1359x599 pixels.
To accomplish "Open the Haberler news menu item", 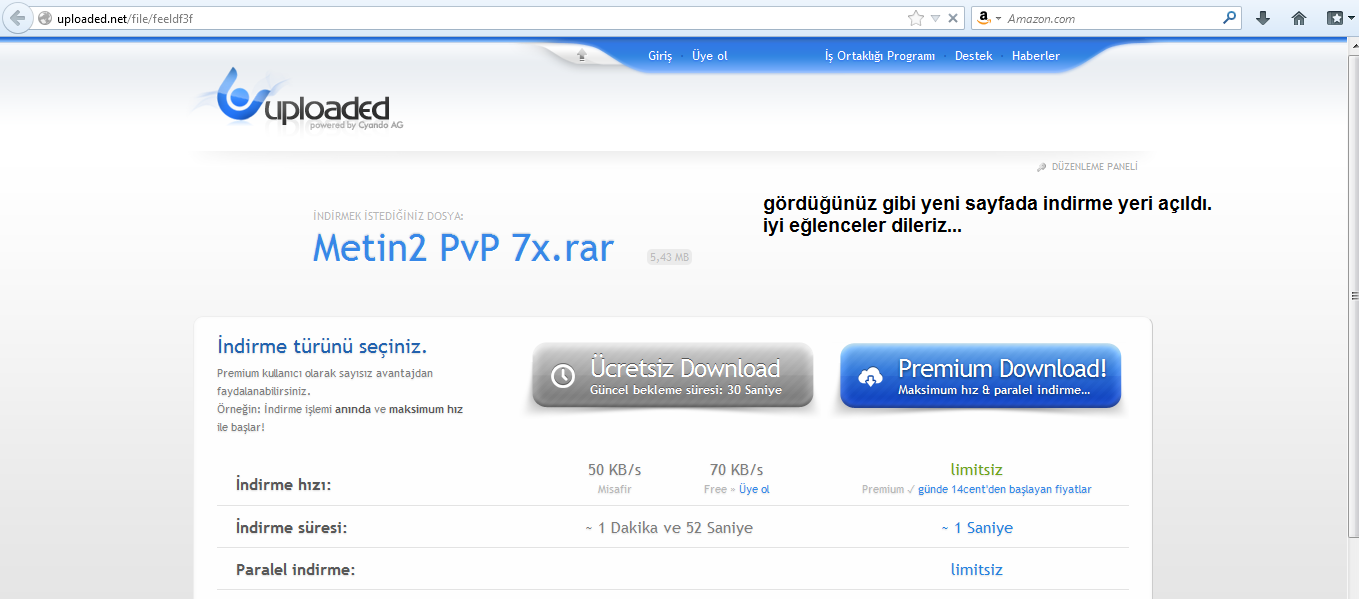I will tap(1036, 56).
